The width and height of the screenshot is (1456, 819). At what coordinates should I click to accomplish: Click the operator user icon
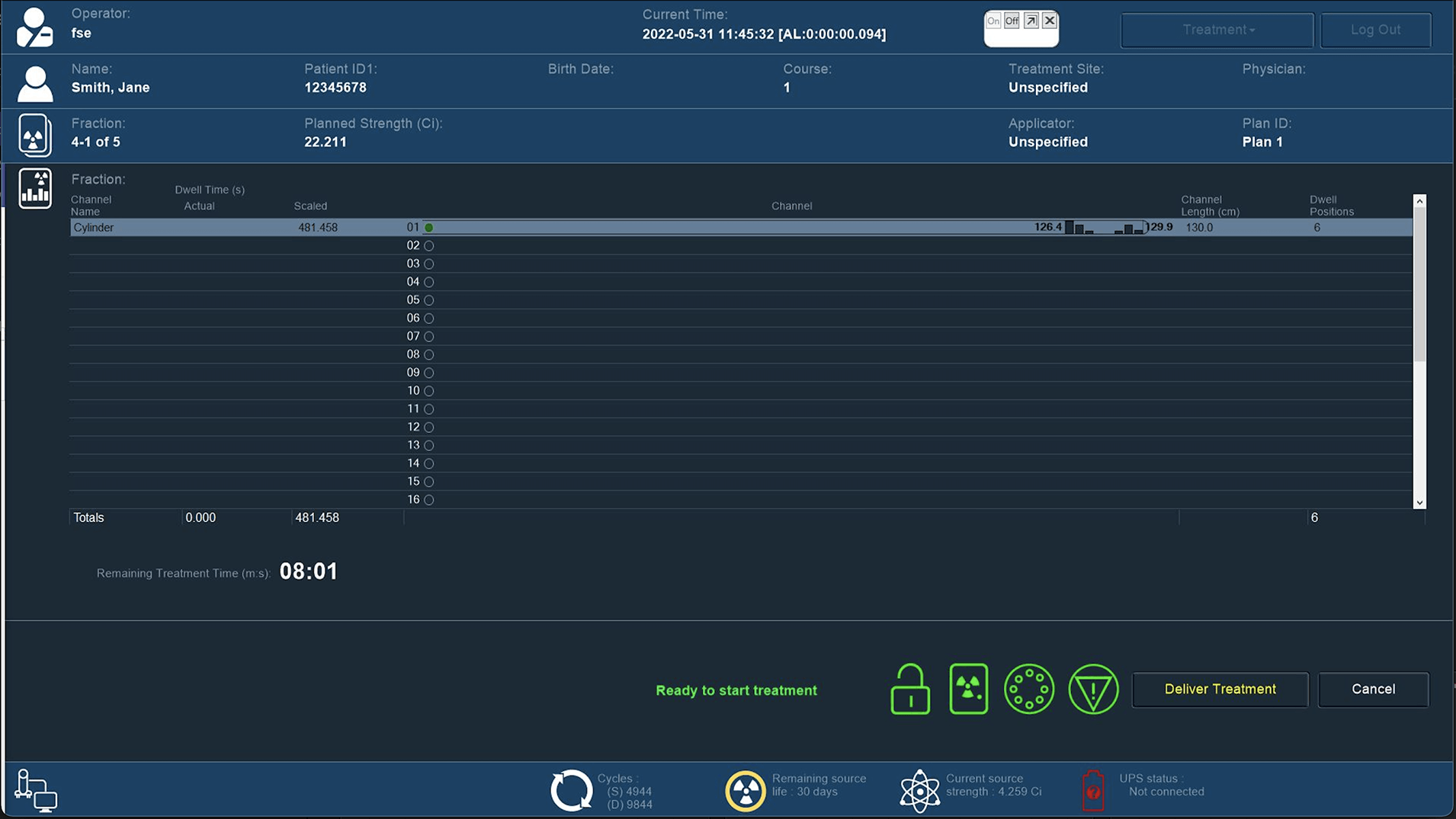(35, 27)
